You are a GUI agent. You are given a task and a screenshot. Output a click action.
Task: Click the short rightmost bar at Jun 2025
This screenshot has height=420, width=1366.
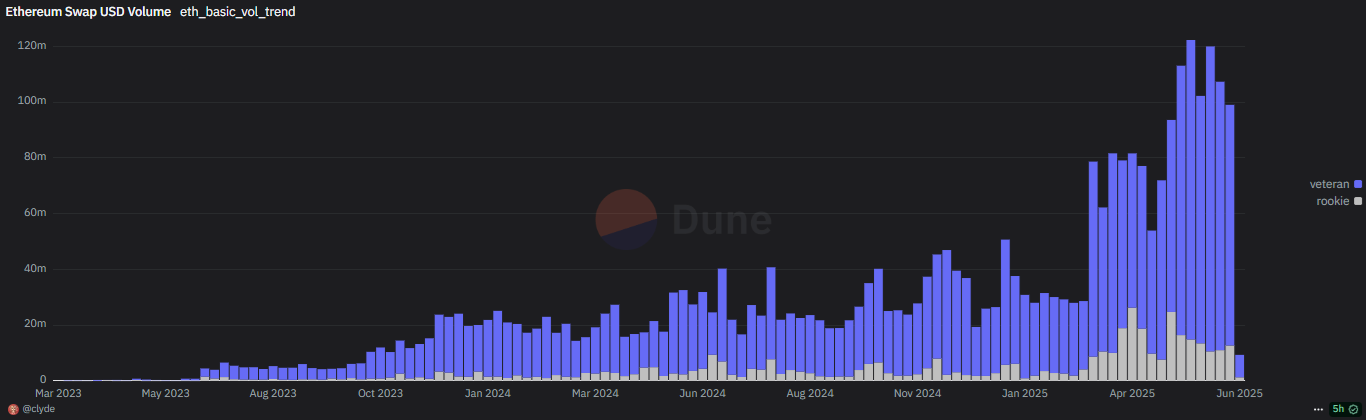pyautogui.click(x=1240, y=366)
